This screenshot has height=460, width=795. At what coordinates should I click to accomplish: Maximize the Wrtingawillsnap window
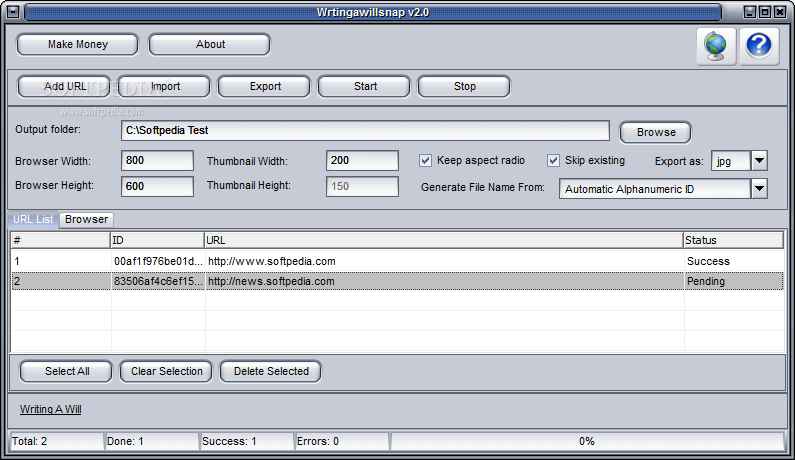[765, 12]
